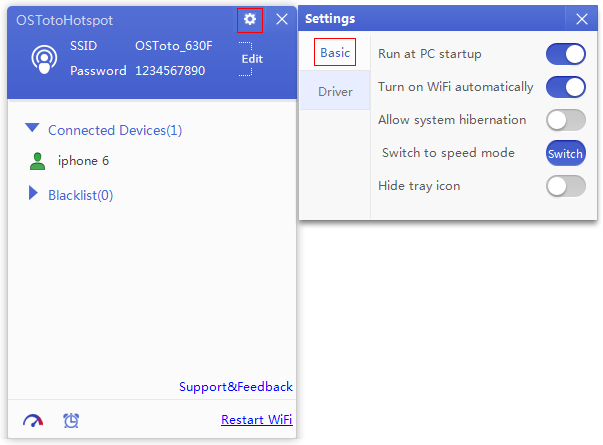Open the Support&Feedback link

(236, 387)
